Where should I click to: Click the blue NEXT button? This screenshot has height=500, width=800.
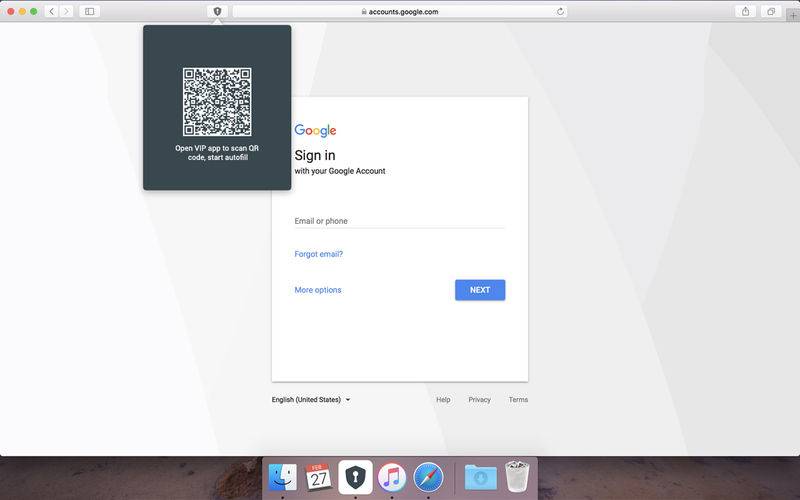[480, 290]
